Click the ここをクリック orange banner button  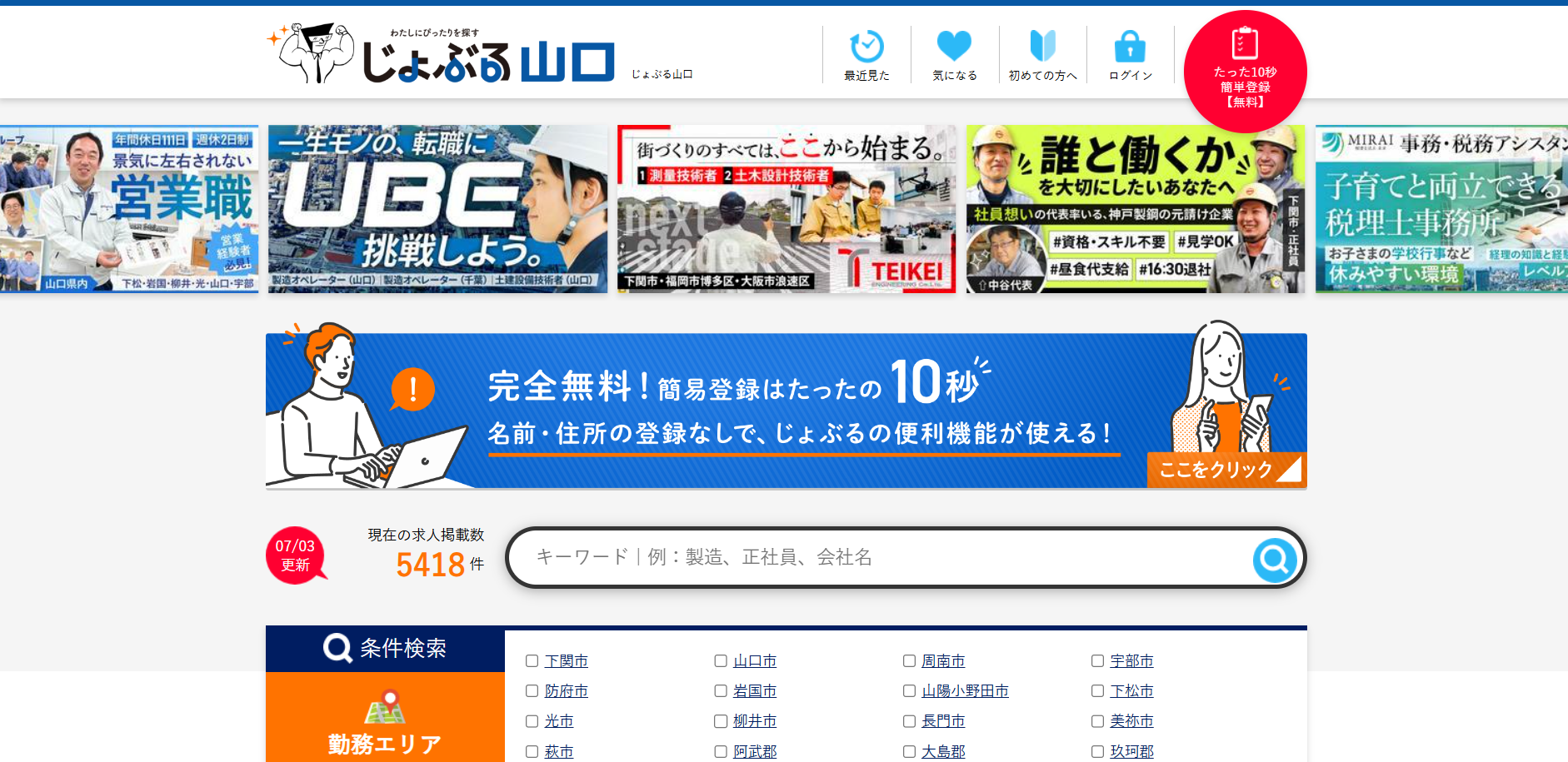[1225, 470]
